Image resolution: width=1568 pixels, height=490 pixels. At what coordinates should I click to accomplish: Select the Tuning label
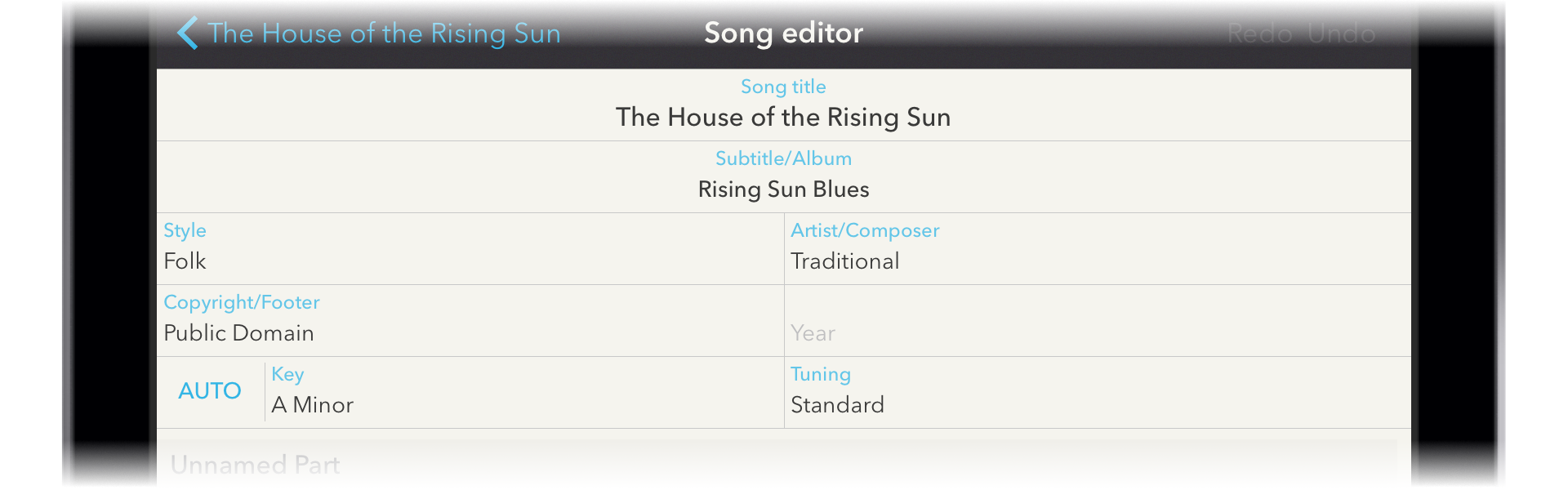pyautogui.click(x=820, y=374)
